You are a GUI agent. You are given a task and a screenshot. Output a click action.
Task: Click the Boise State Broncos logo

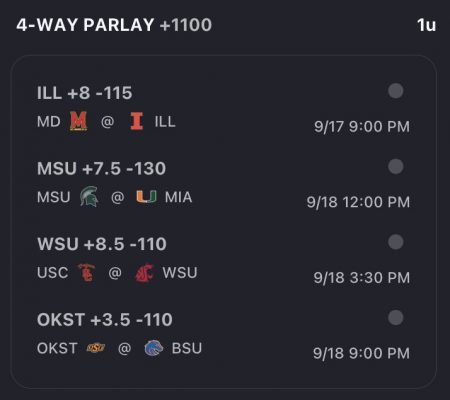(x=154, y=348)
